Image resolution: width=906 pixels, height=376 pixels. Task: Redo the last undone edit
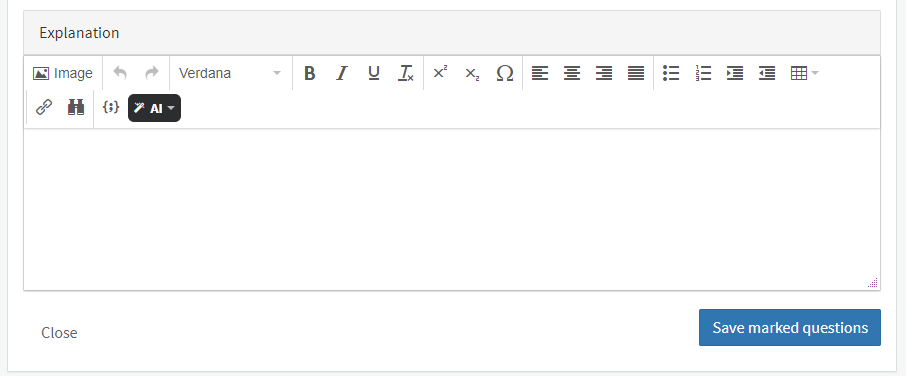[152, 73]
